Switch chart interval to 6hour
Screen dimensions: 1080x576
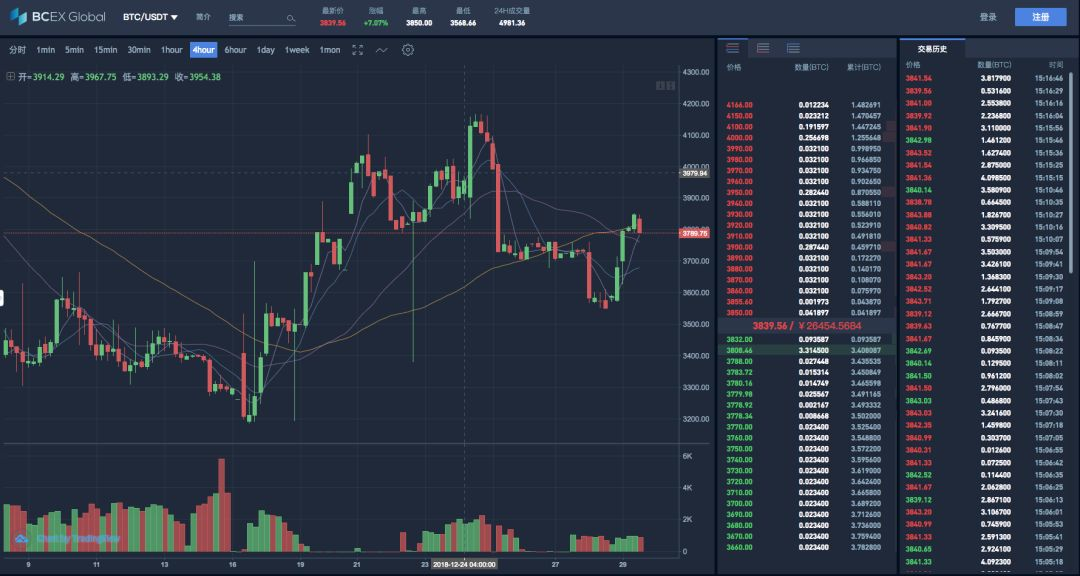[x=235, y=50]
